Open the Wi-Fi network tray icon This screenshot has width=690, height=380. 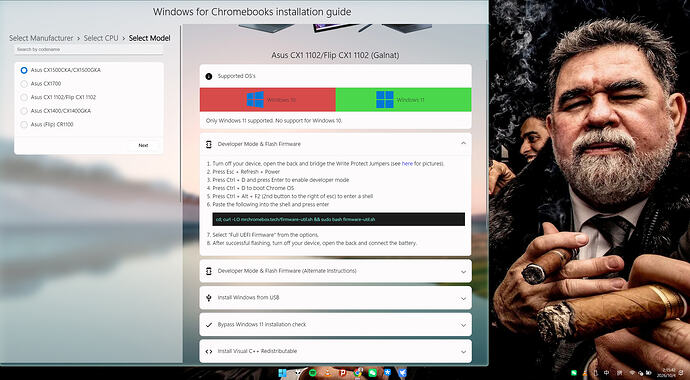click(x=632, y=373)
